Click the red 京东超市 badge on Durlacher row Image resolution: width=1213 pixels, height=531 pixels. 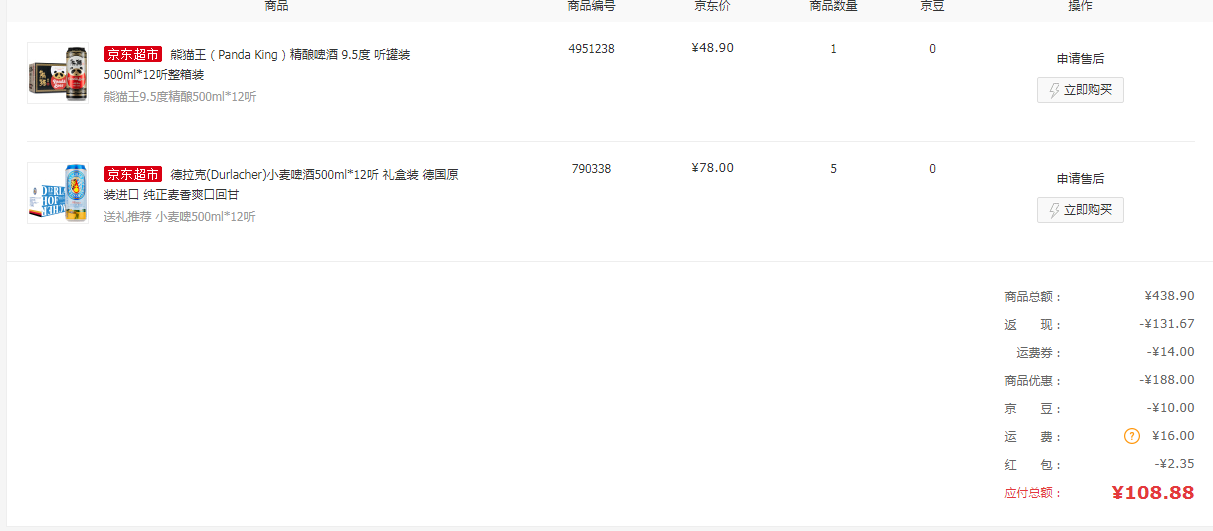133,174
